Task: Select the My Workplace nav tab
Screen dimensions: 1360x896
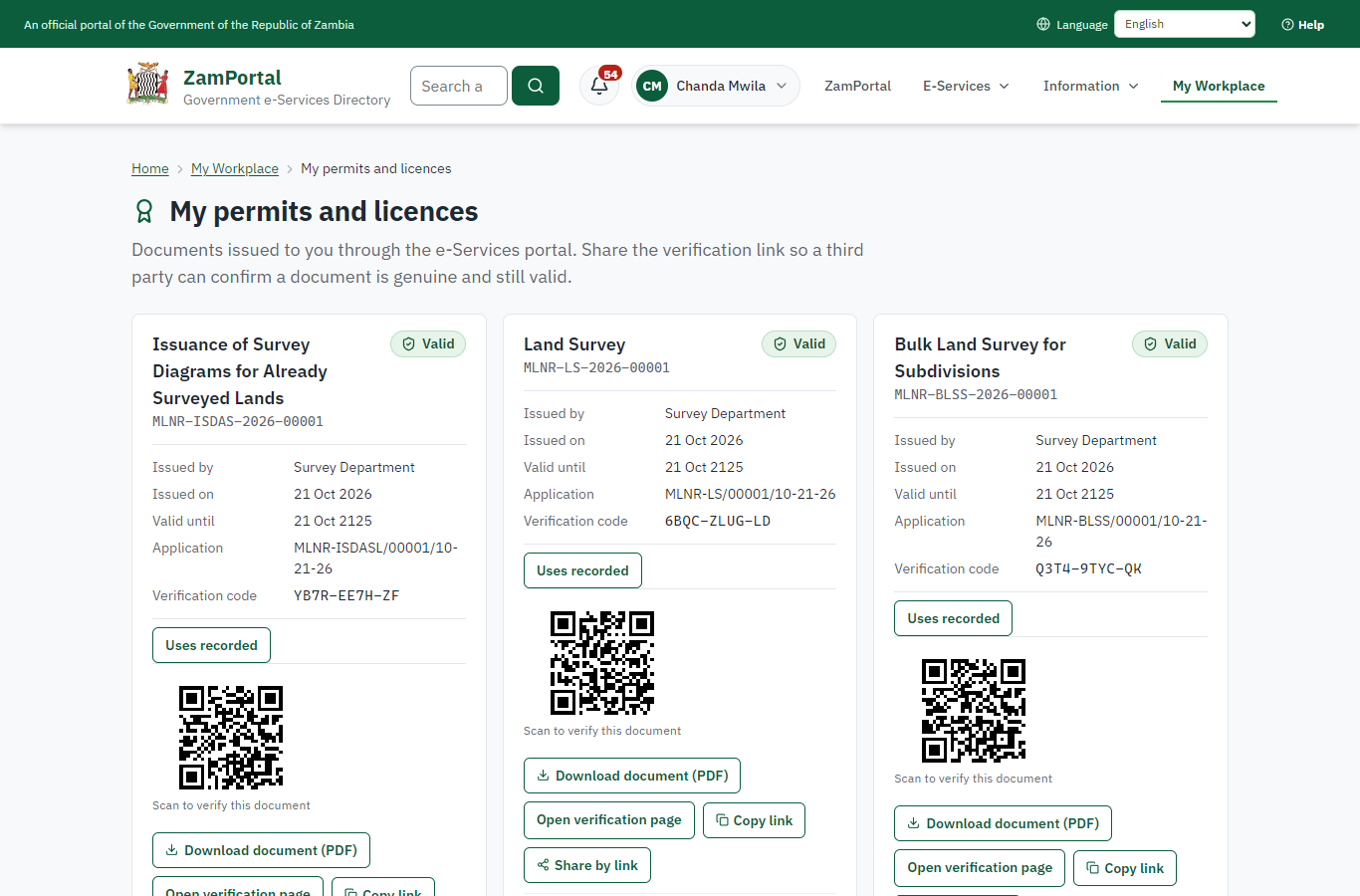Action: point(1219,86)
